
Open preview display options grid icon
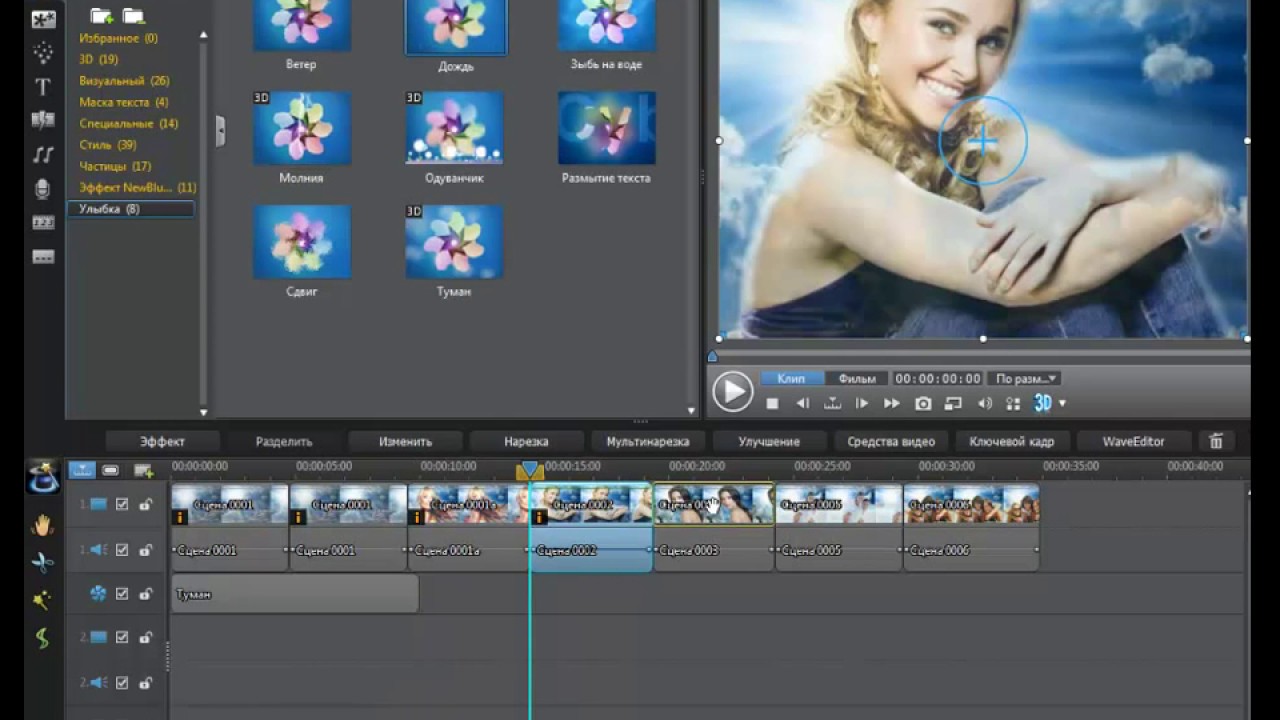[x=1013, y=403]
